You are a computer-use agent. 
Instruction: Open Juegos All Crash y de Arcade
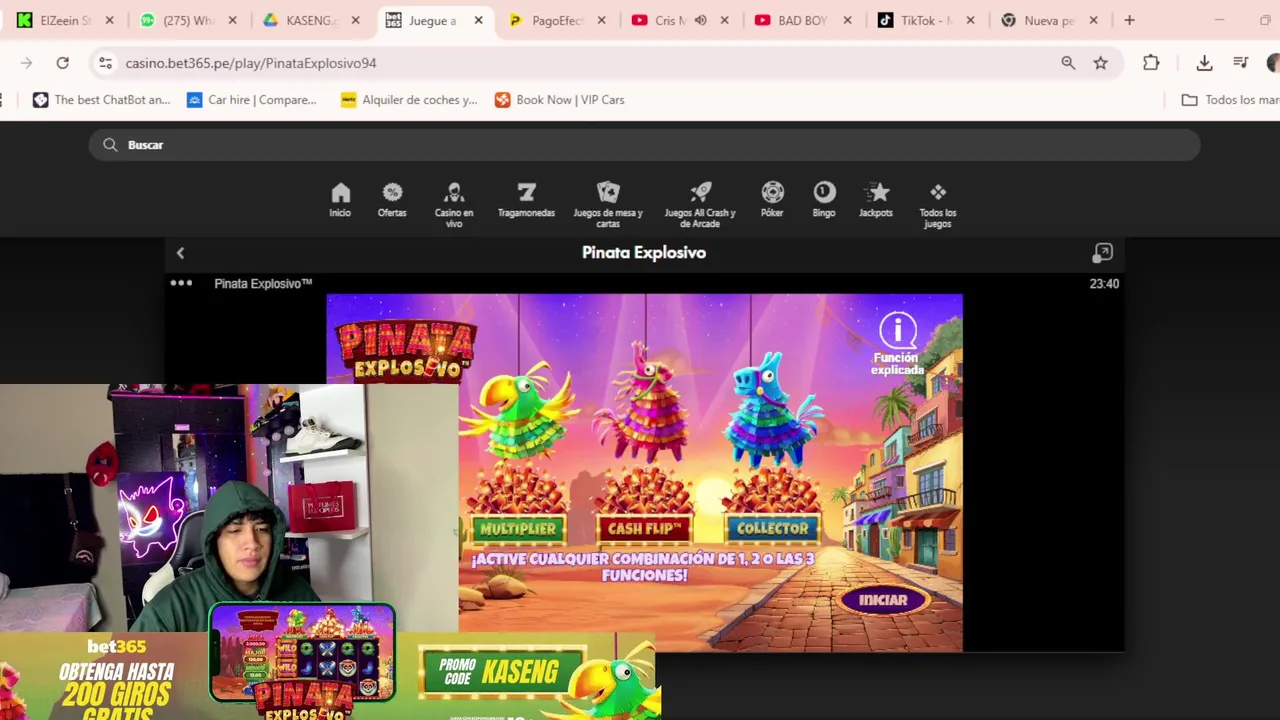tap(700, 205)
